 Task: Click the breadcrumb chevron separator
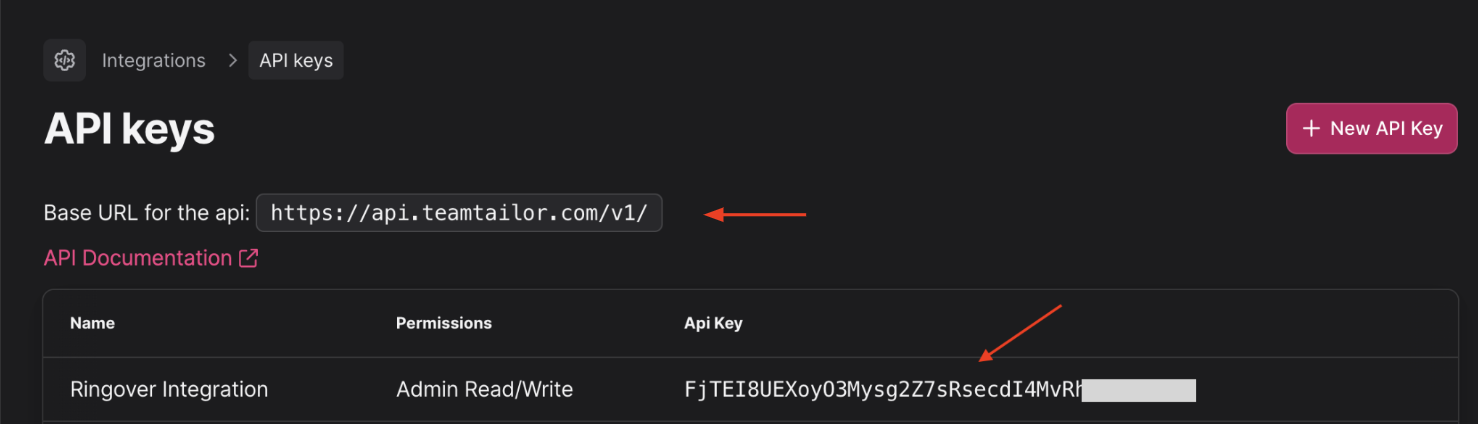pyautogui.click(x=232, y=60)
